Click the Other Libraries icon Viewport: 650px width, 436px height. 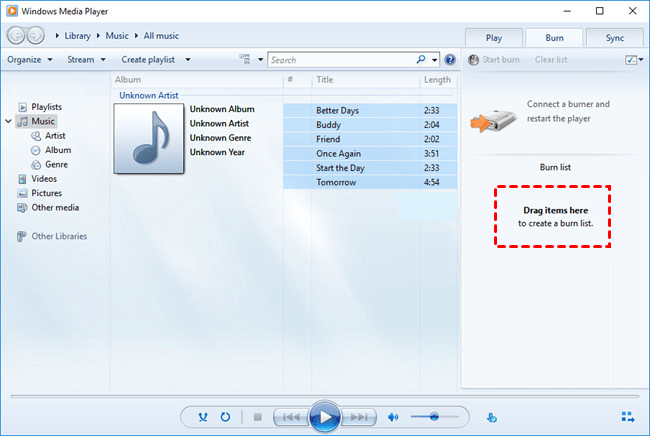[22, 236]
